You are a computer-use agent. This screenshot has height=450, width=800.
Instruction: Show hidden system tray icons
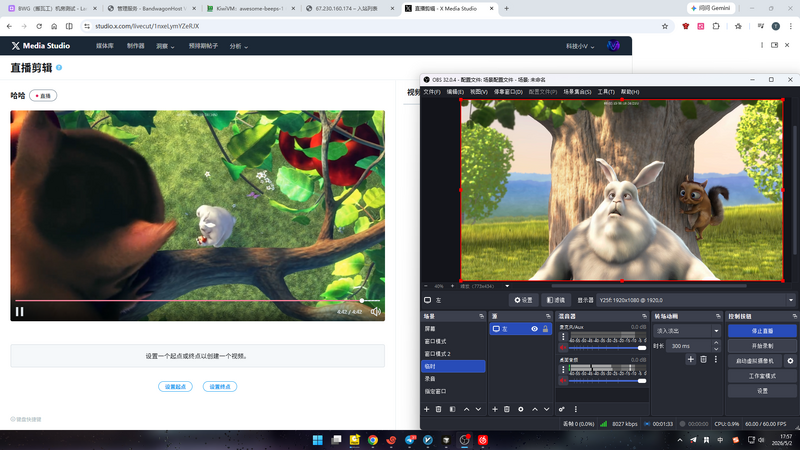[x=680, y=440]
